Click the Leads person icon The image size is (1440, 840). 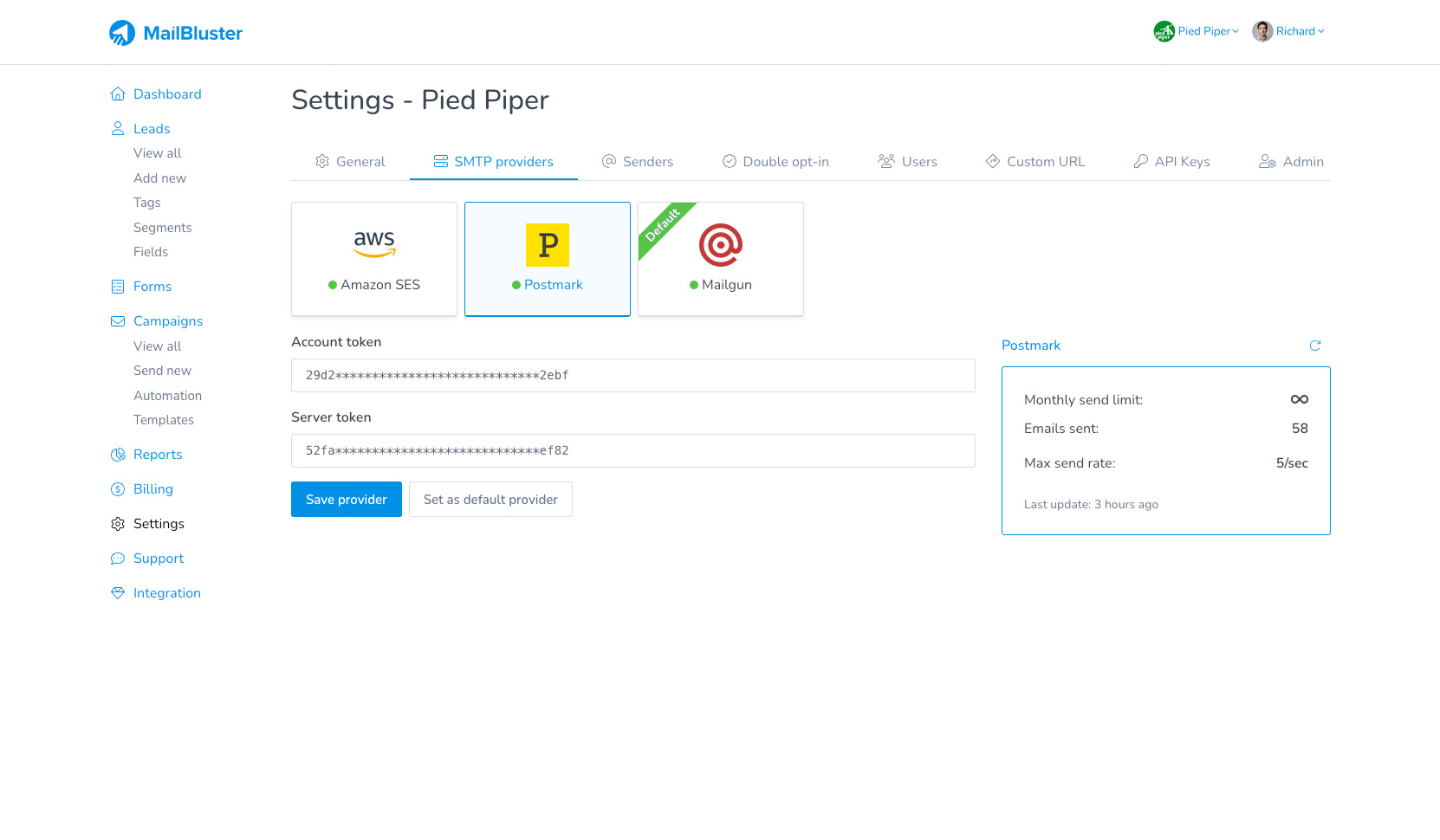point(118,128)
